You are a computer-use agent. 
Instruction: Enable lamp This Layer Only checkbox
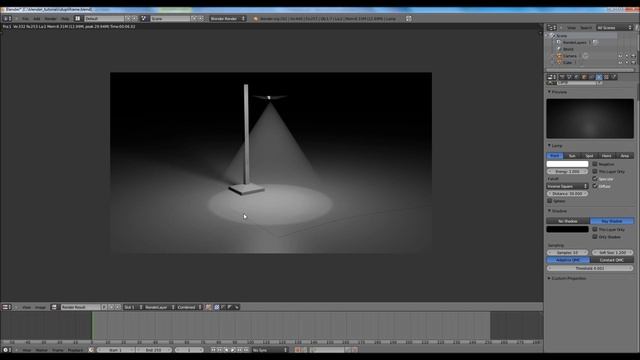point(595,171)
